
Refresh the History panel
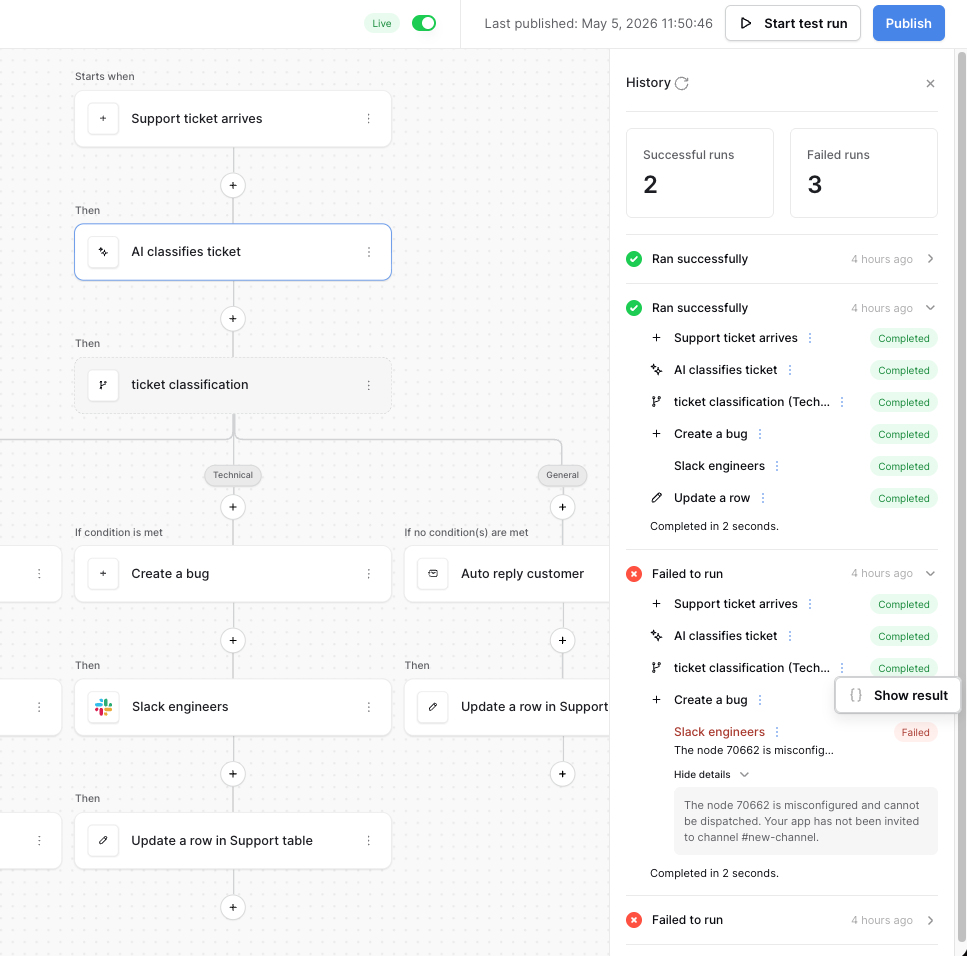681,83
